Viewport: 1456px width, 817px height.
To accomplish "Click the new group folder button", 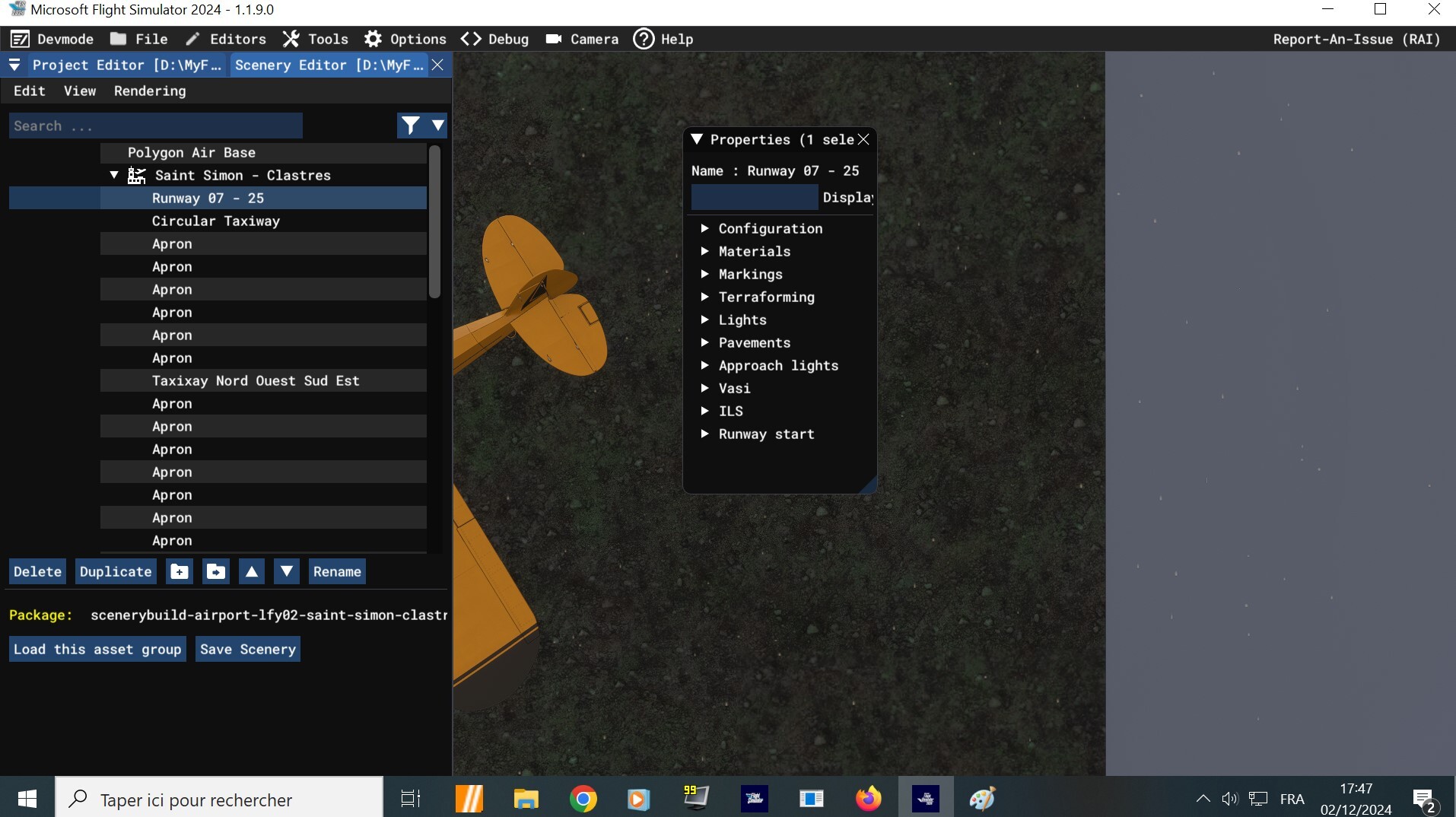I will pyautogui.click(x=180, y=572).
